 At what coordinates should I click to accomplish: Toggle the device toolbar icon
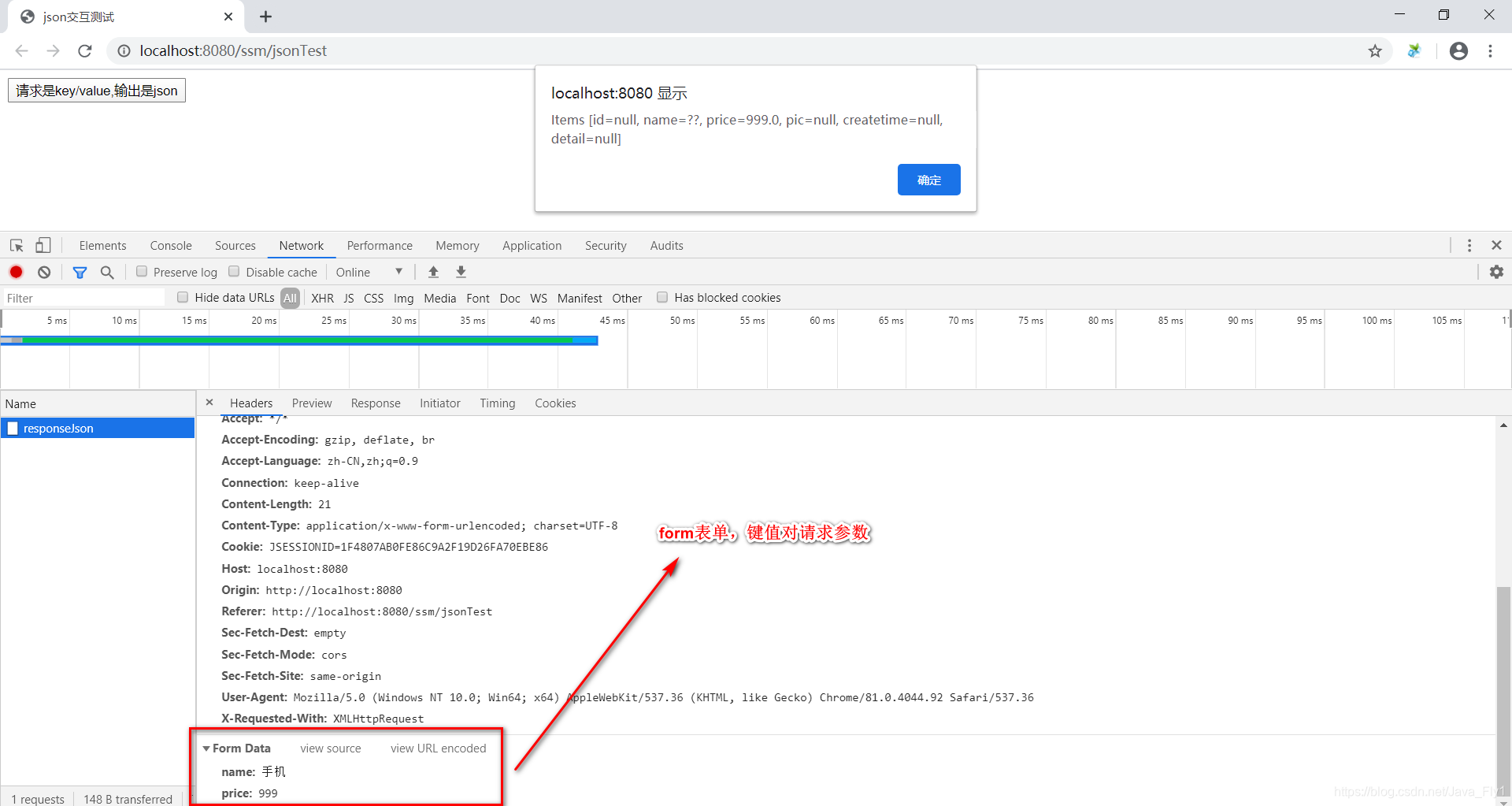coord(43,246)
